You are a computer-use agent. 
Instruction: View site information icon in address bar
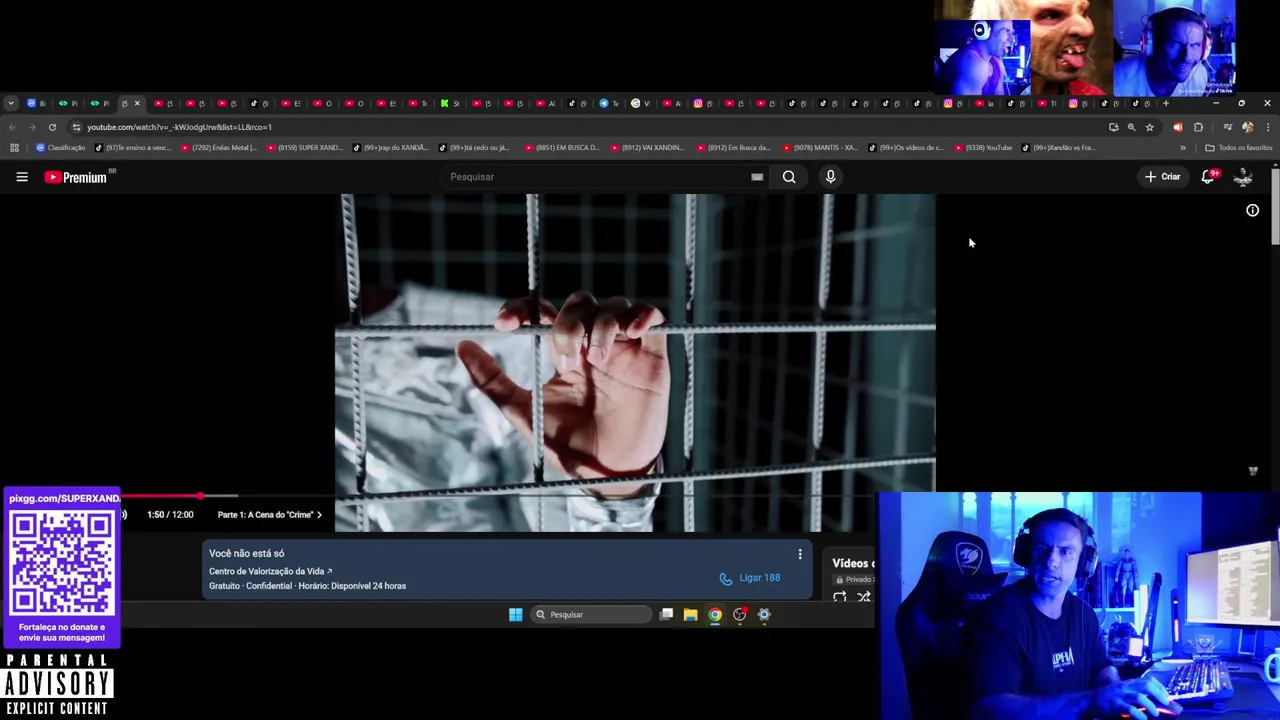(76, 127)
